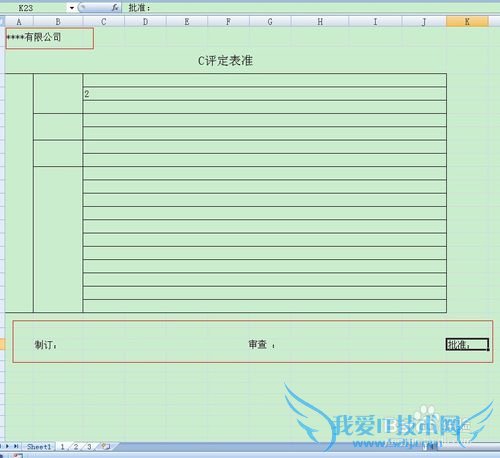The image size is (500, 458).
Task: Switch to the sheet tab named 2
Action: pyautogui.click(x=76, y=447)
